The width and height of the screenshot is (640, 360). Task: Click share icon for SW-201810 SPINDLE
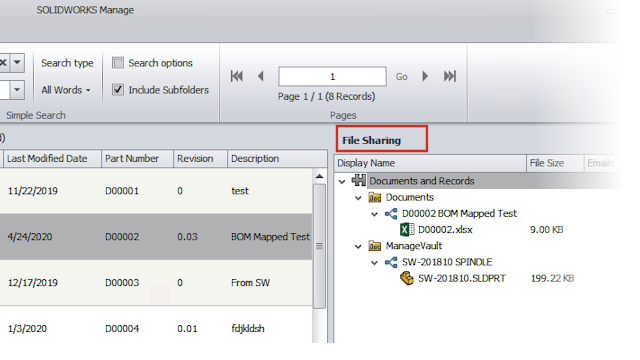click(391, 262)
